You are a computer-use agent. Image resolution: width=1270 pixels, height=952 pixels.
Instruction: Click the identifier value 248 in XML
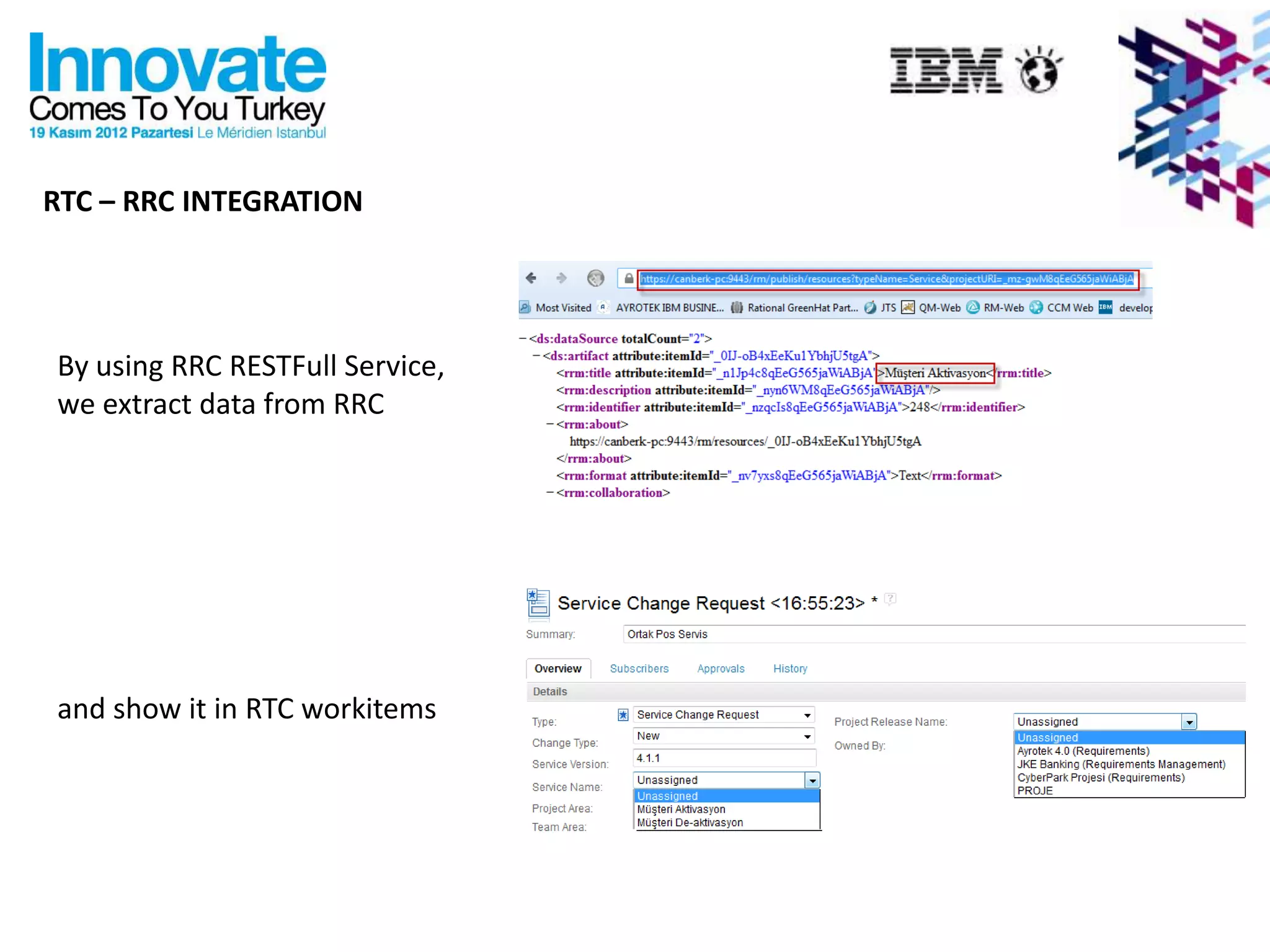[x=920, y=407]
